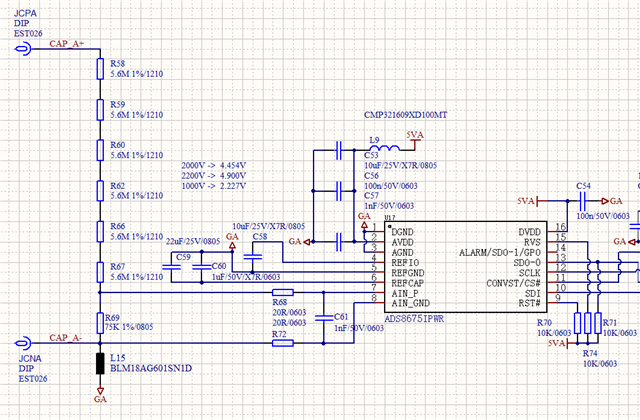Select capacitor C58 symbol
640x420 pixels.
click(252, 257)
